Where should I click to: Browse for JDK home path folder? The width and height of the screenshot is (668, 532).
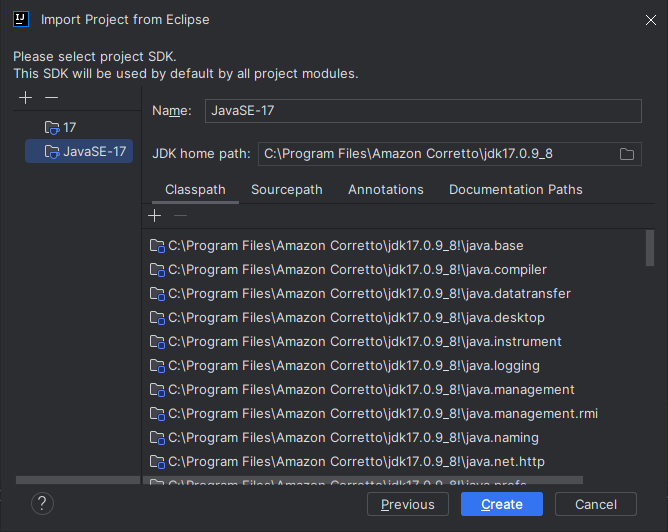click(627, 154)
